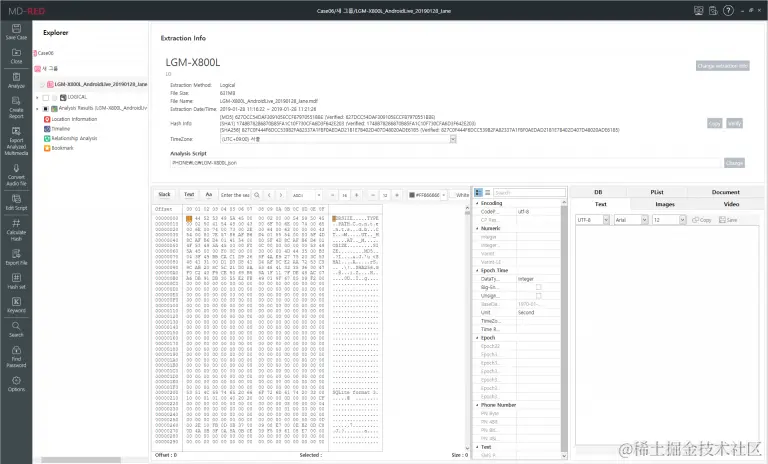Click the help question mark icon
768x464 pixels.
pyautogui.click(x=728, y=10)
